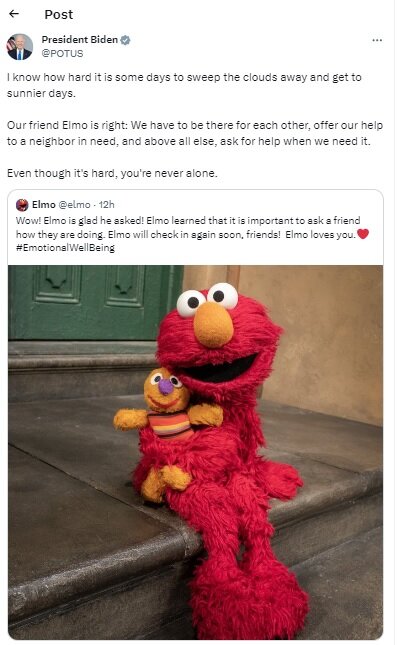397x645 pixels.
Task: Click the red heart emoji
Action: 363,234
